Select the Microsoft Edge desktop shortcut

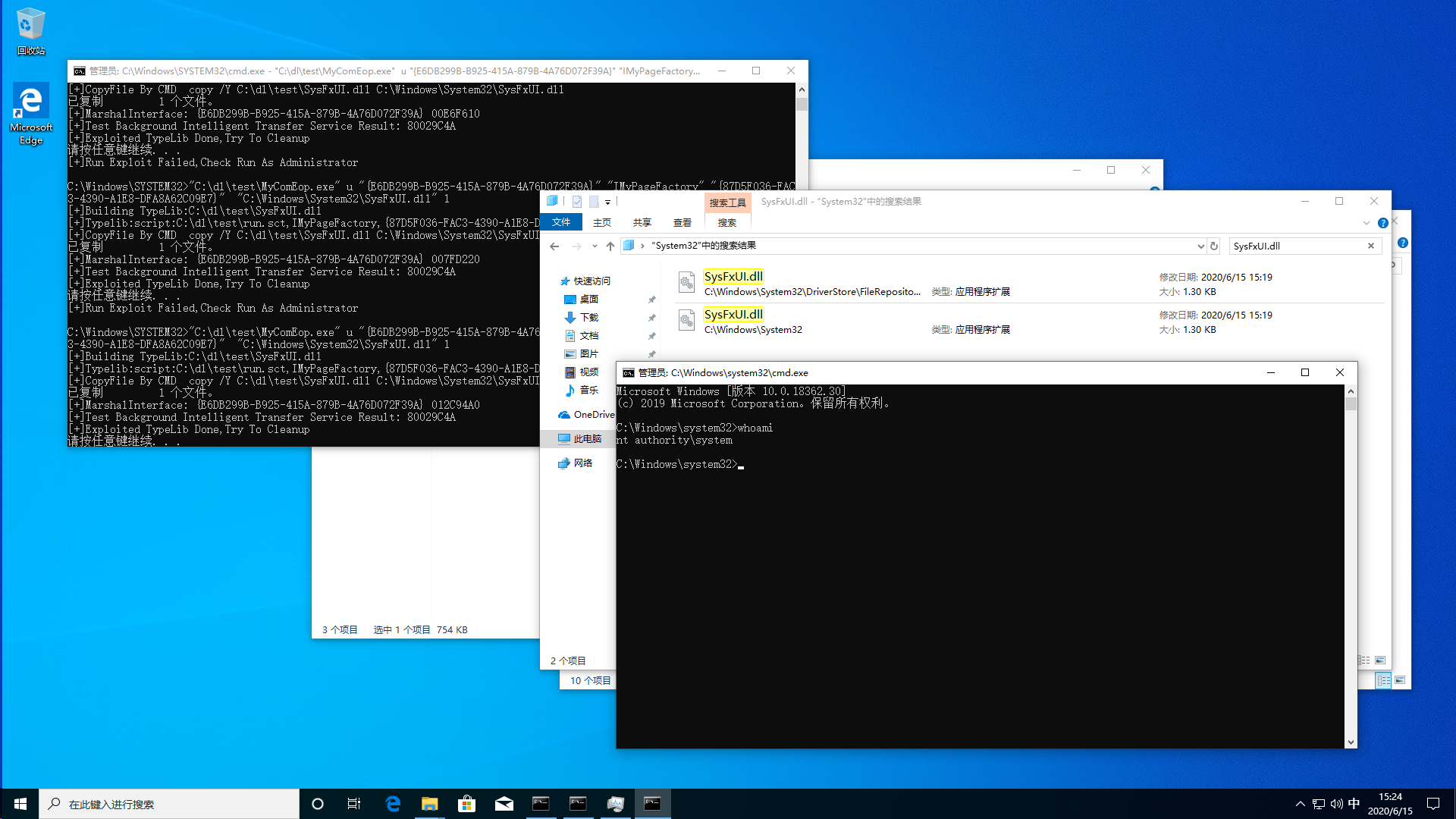coord(30,114)
